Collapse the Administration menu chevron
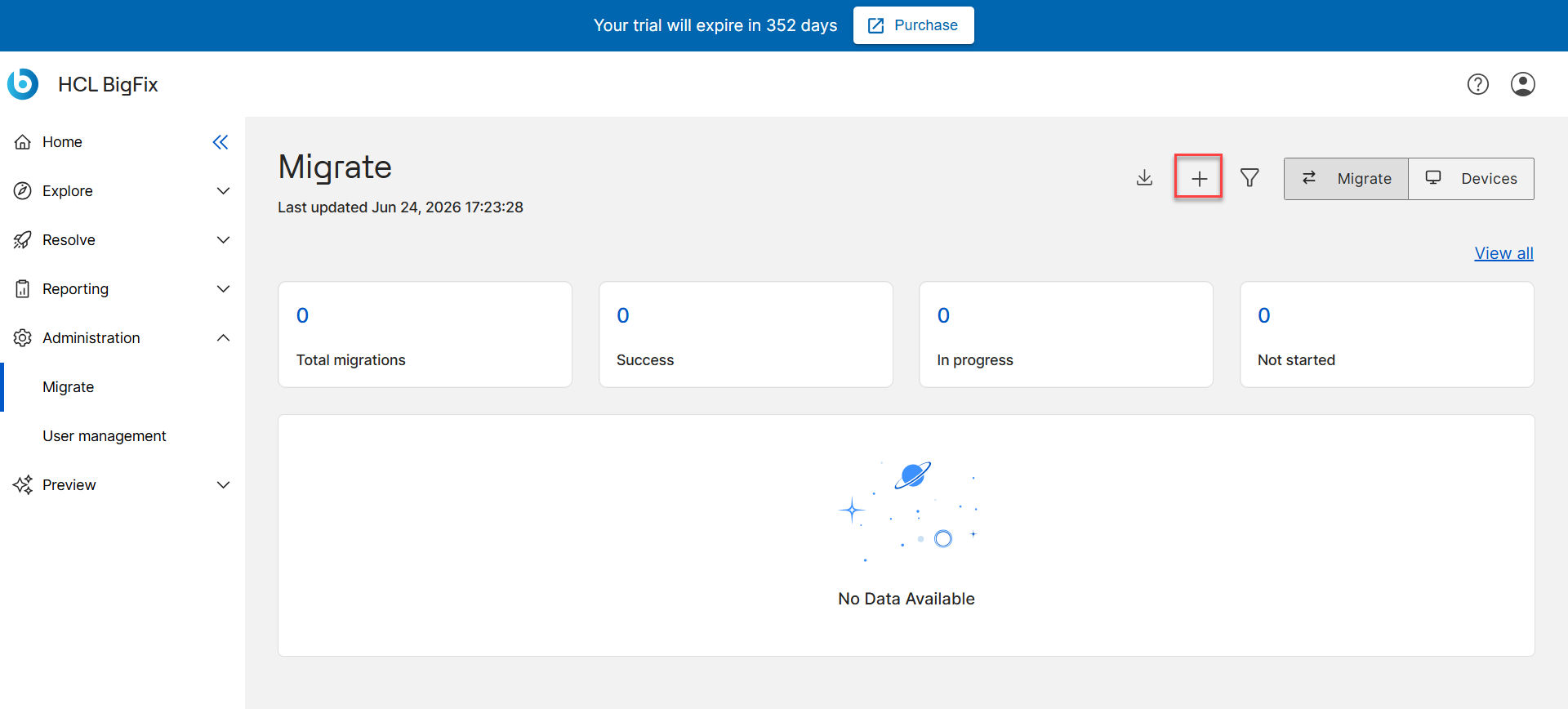This screenshot has width=1568, height=709. (223, 338)
